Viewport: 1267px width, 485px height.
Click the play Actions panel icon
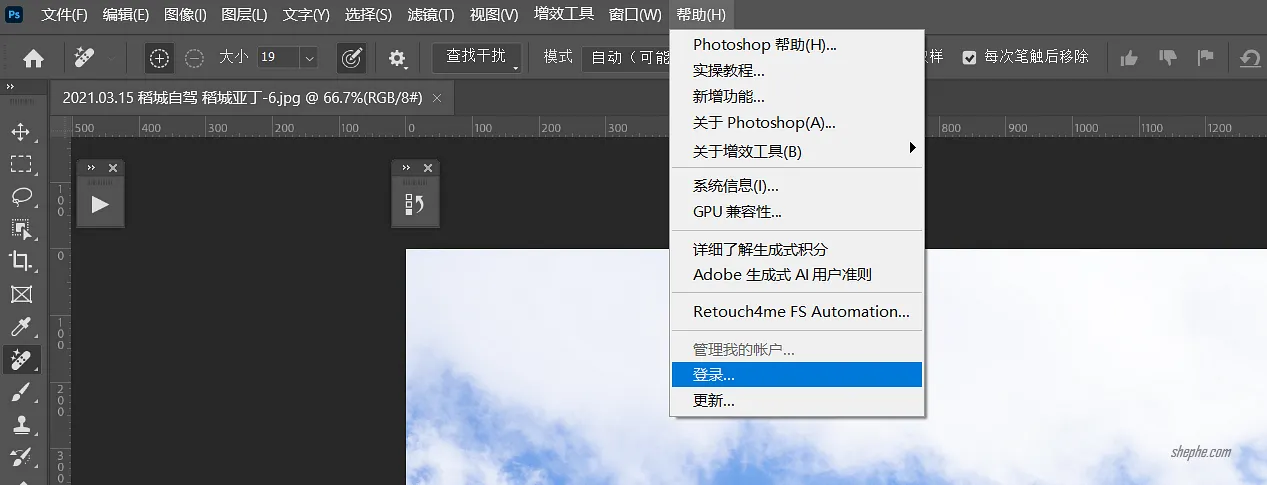tap(100, 205)
